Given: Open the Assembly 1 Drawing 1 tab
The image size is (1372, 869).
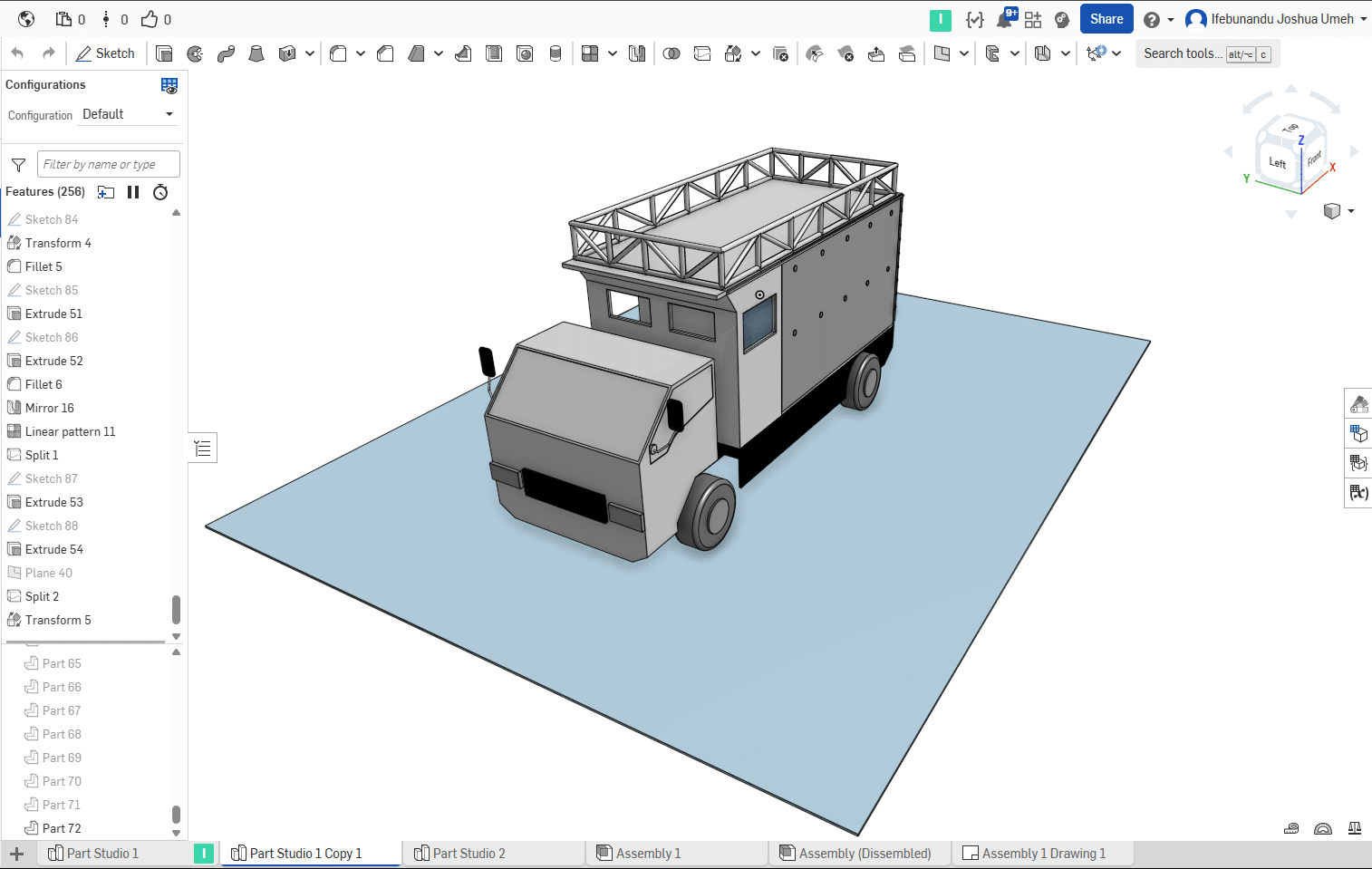Looking at the screenshot, I should pyautogui.click(x=1043, y=854).
